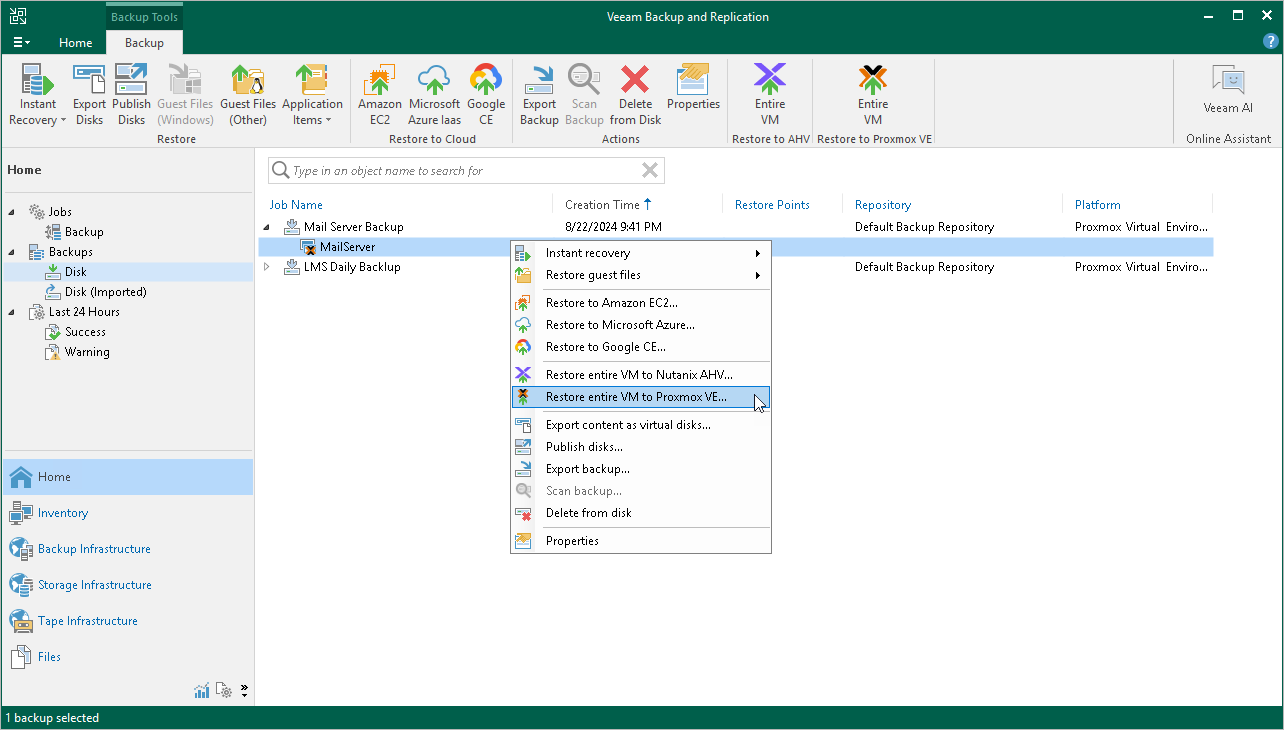The height and width of the screenshot is (730, 1284).
Task: Open the Restore guest files context submenu
Action: point(641,275)
